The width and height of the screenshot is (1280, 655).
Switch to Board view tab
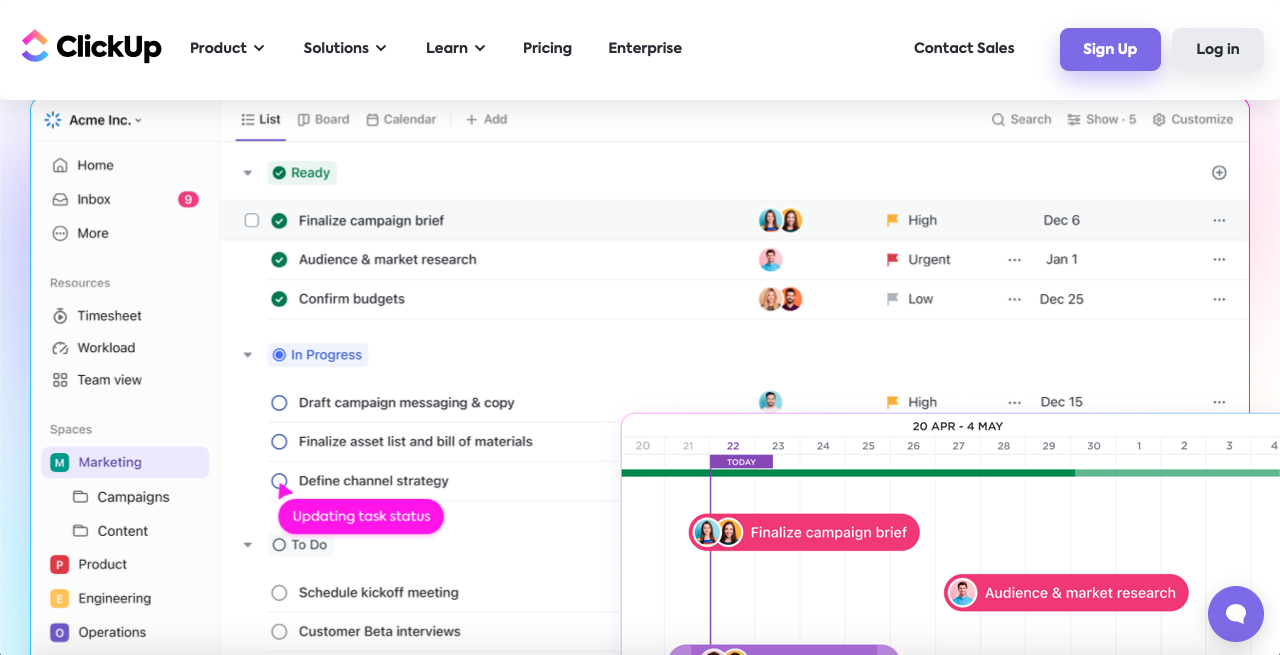click(x=324, y=119)
